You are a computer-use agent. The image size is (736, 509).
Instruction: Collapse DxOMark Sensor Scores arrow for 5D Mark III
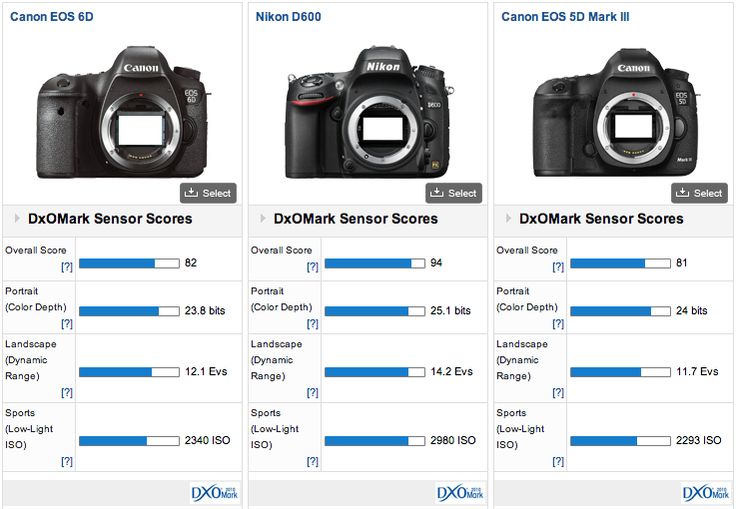[508, 218]
